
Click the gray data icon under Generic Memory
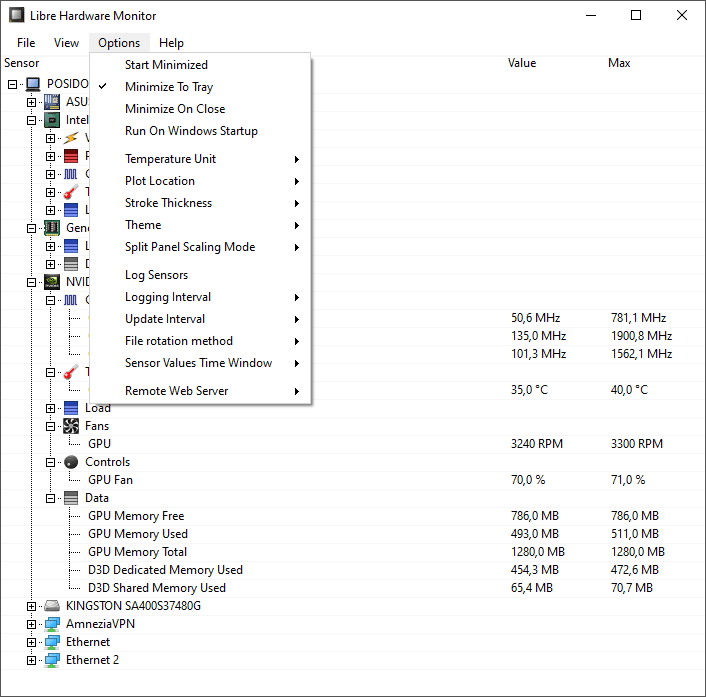71,264
